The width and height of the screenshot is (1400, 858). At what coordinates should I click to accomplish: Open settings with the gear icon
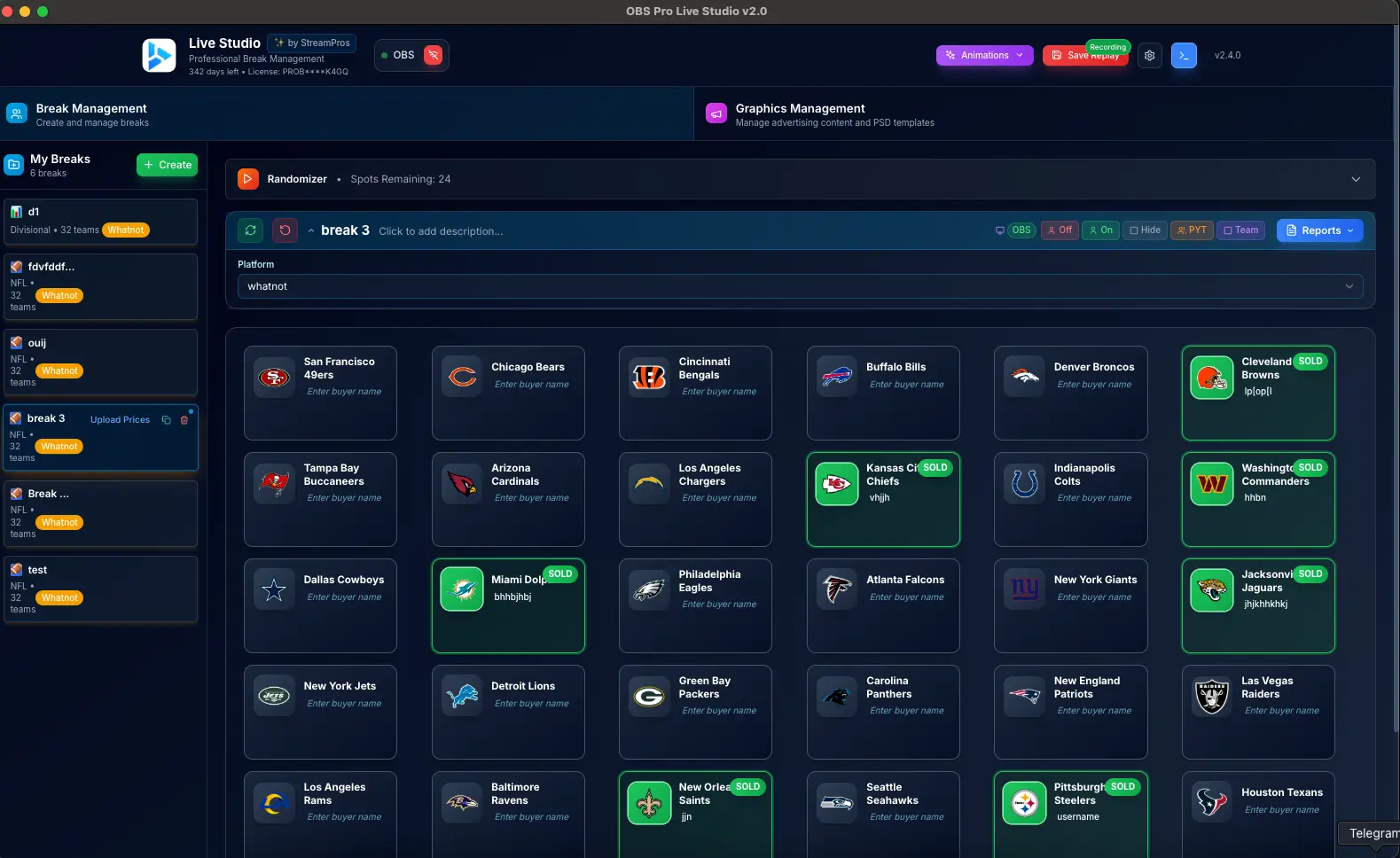pos(1150,56)
